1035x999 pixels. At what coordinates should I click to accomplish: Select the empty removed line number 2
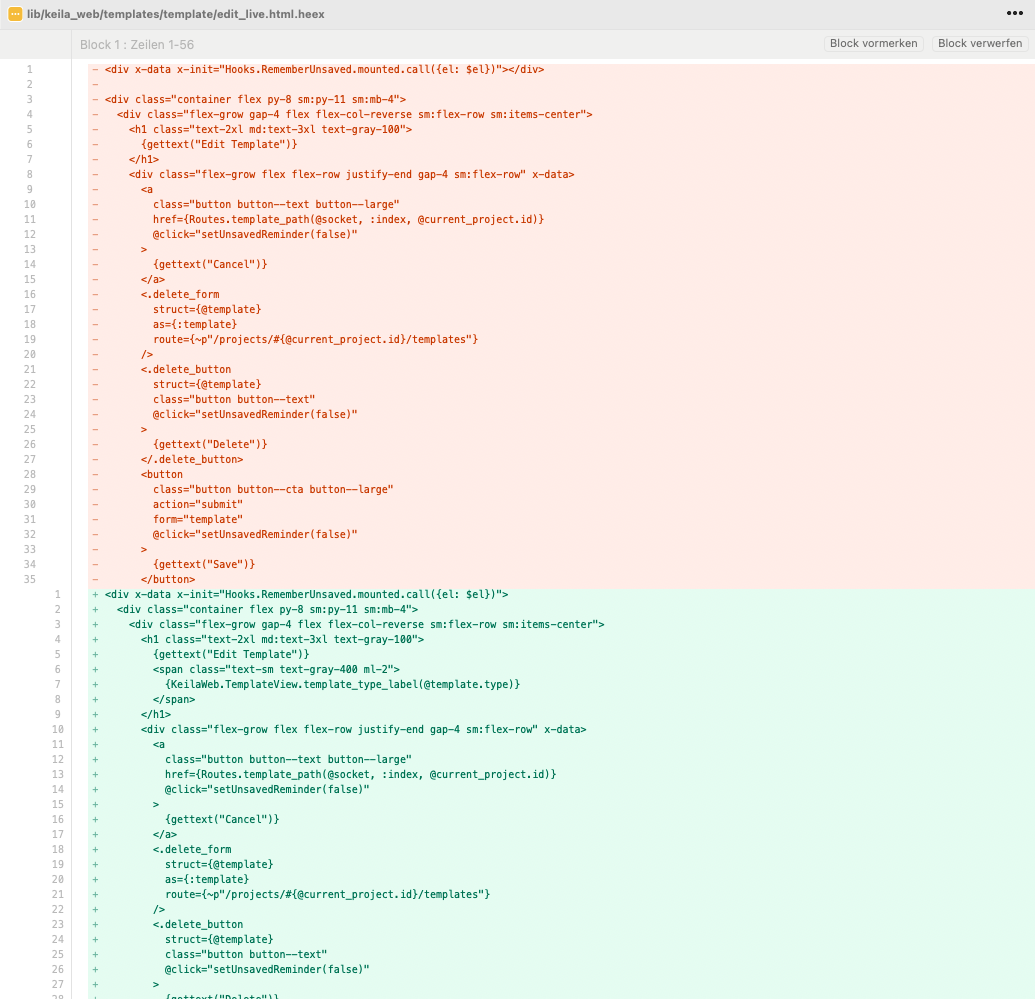click(x=30, y=85)
